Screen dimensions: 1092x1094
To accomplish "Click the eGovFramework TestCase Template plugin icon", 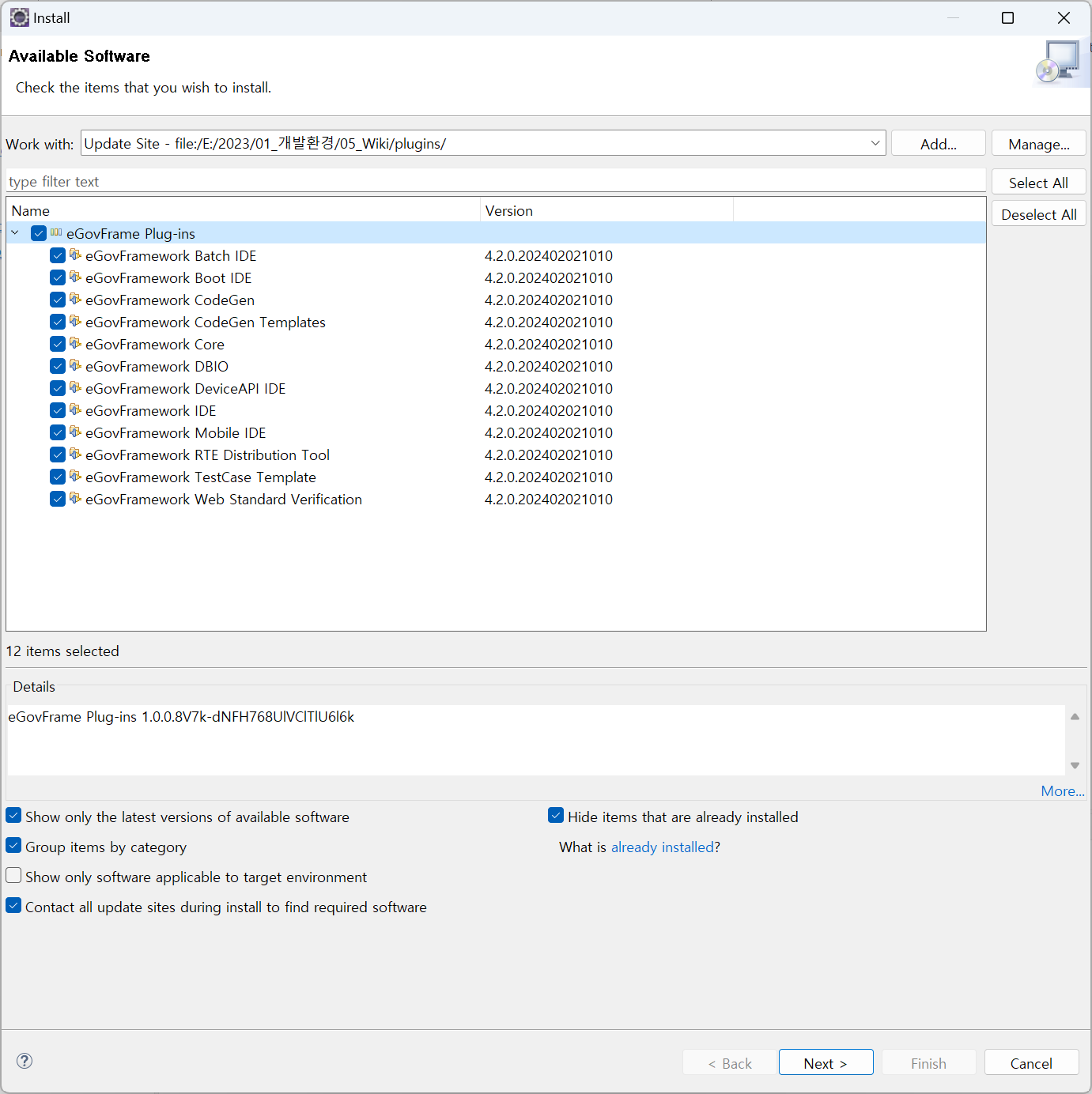I will (x=75, y=476).
